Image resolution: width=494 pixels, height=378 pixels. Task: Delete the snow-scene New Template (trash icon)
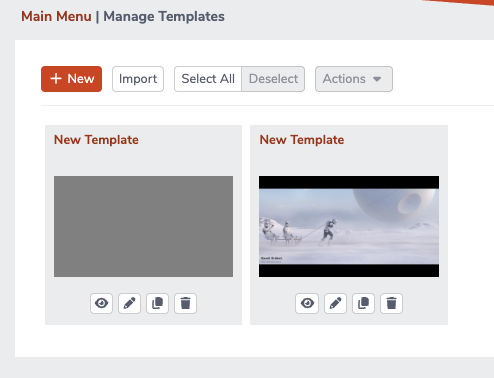391,303
